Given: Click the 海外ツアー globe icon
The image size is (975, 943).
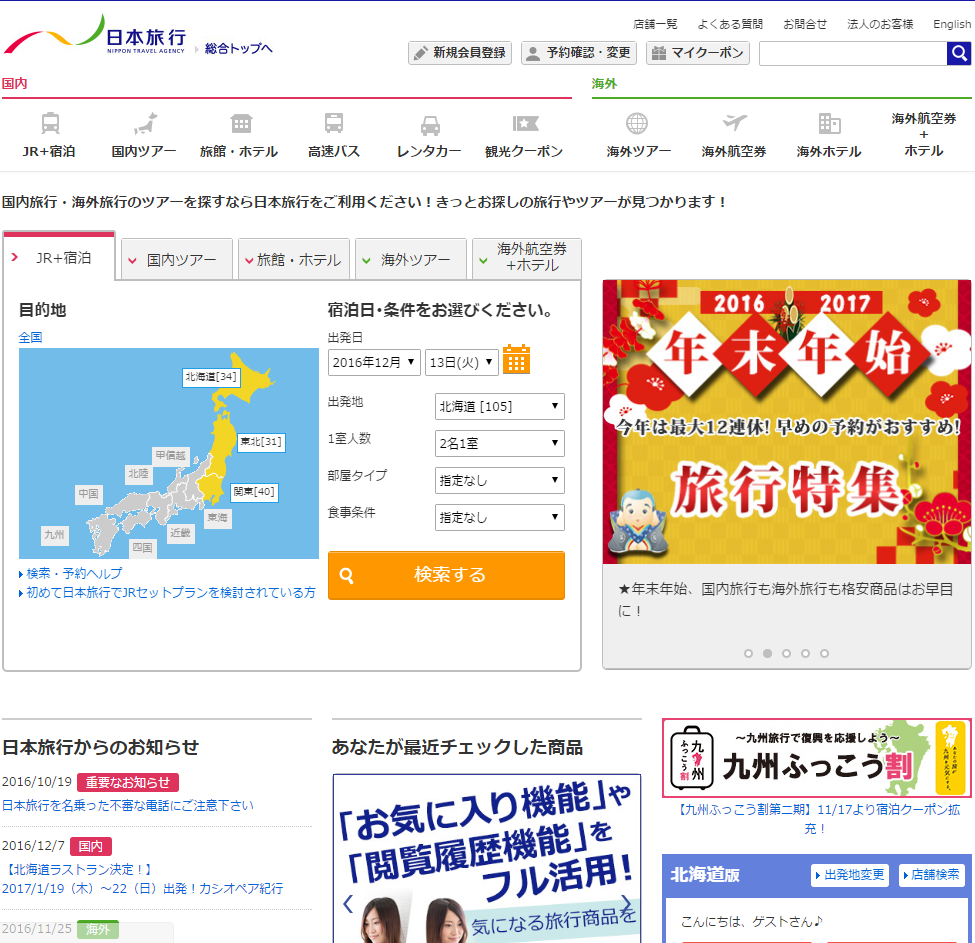Looking at the screenshot, I should [x=637, y=124].
